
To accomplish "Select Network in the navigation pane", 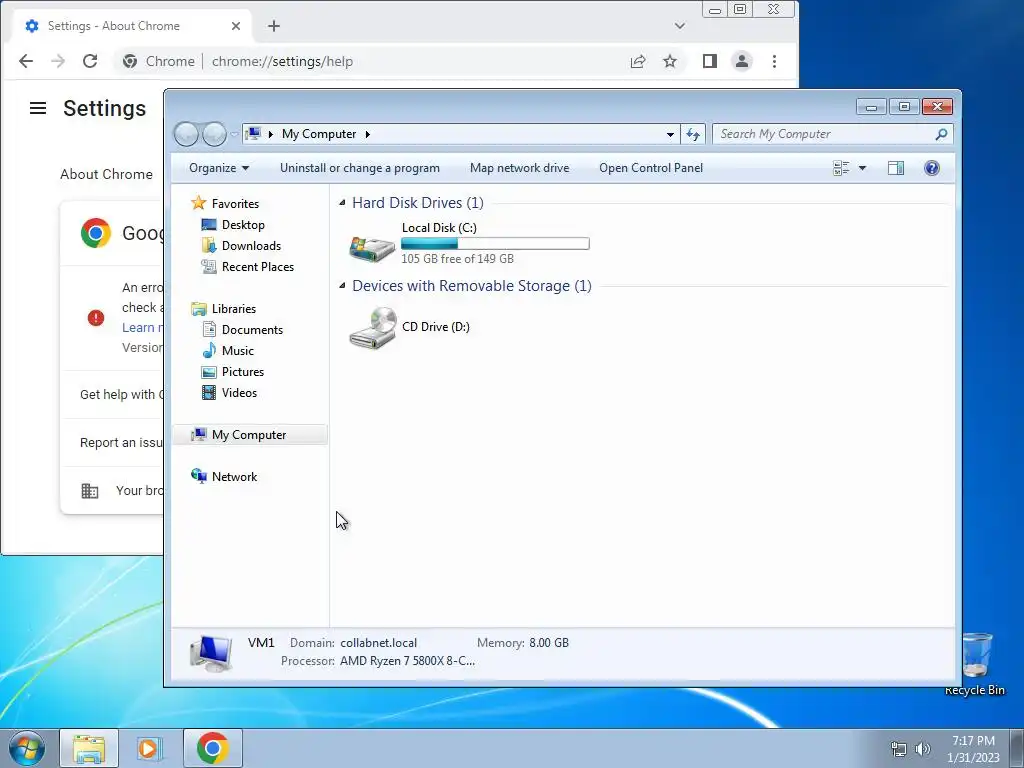I will [234, 477].
